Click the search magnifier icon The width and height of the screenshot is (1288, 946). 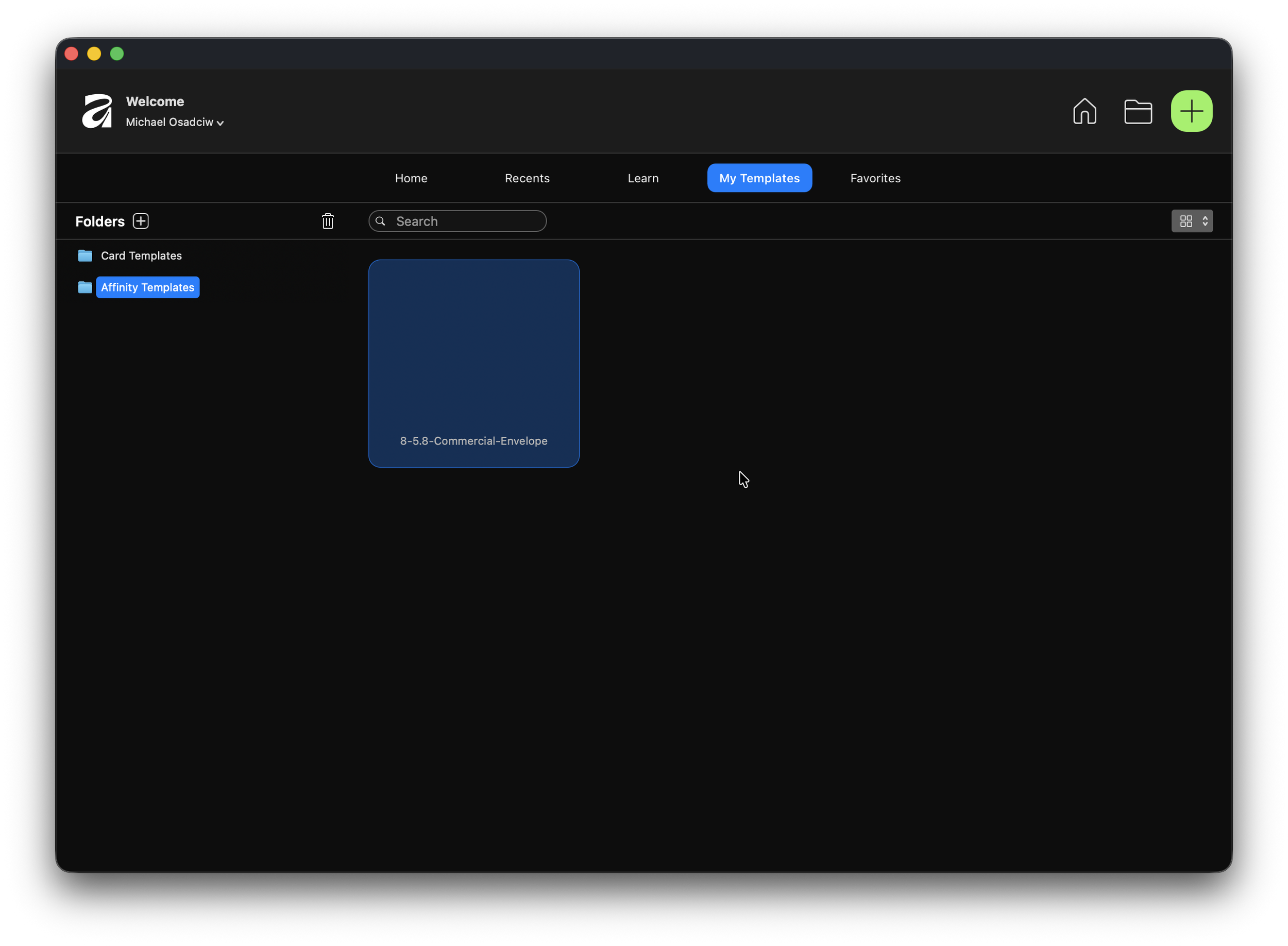pos(380,221)
